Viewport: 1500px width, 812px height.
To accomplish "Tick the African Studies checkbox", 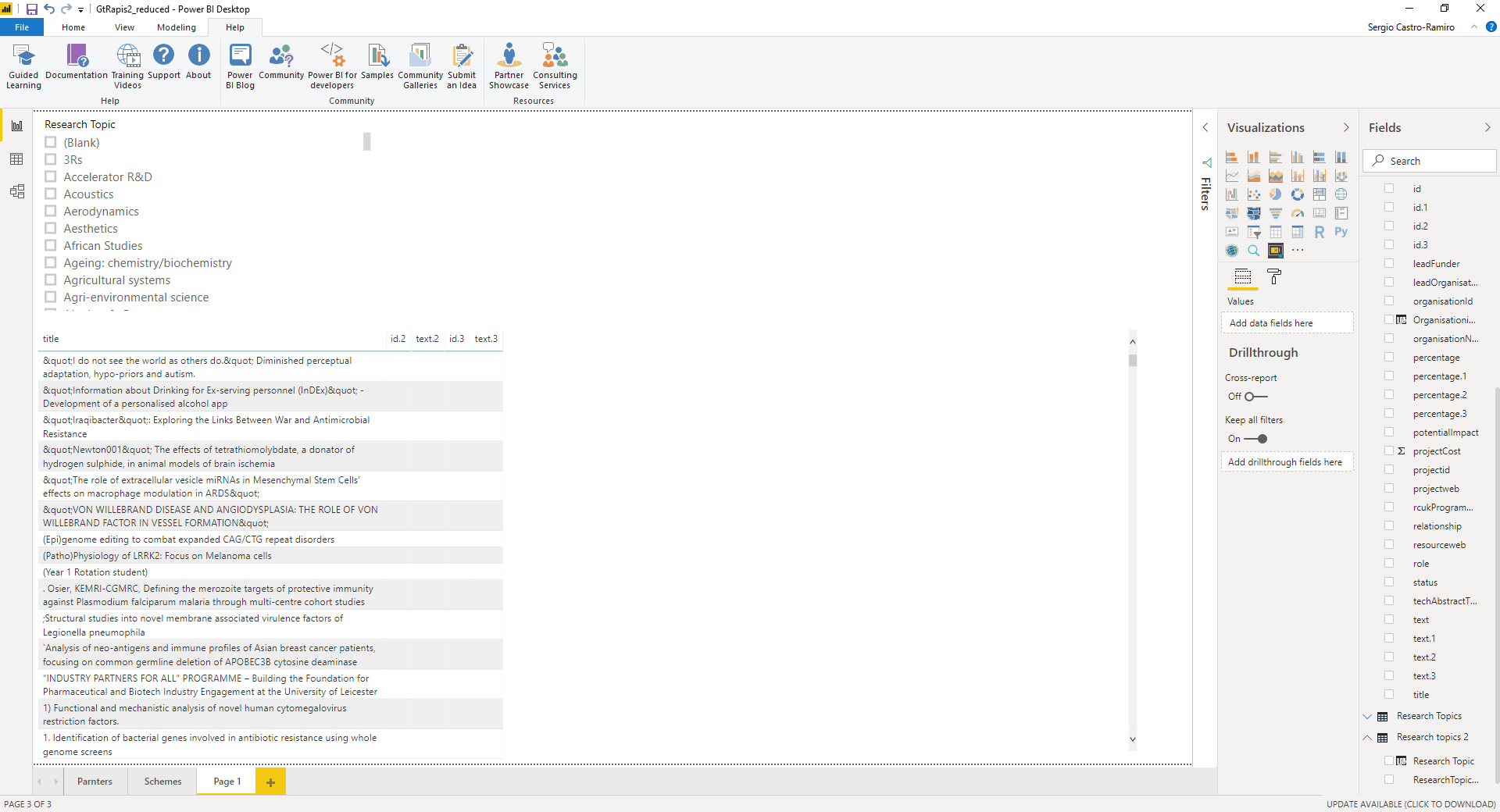I will click(51, 245).
